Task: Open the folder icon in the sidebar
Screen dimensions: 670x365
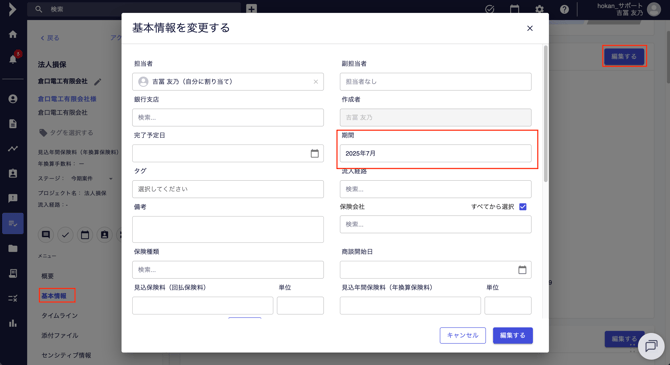Action: (x=13, y=248)
